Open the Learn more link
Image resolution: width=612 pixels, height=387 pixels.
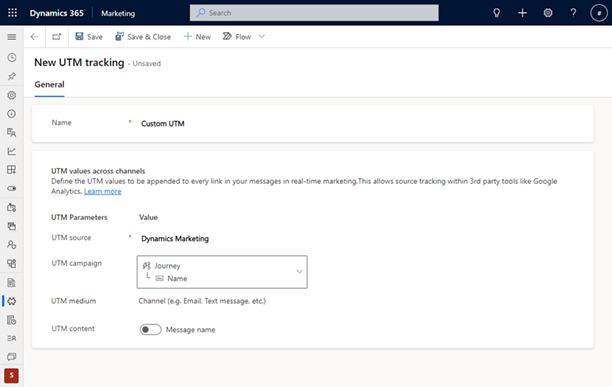tap(103, 191)
